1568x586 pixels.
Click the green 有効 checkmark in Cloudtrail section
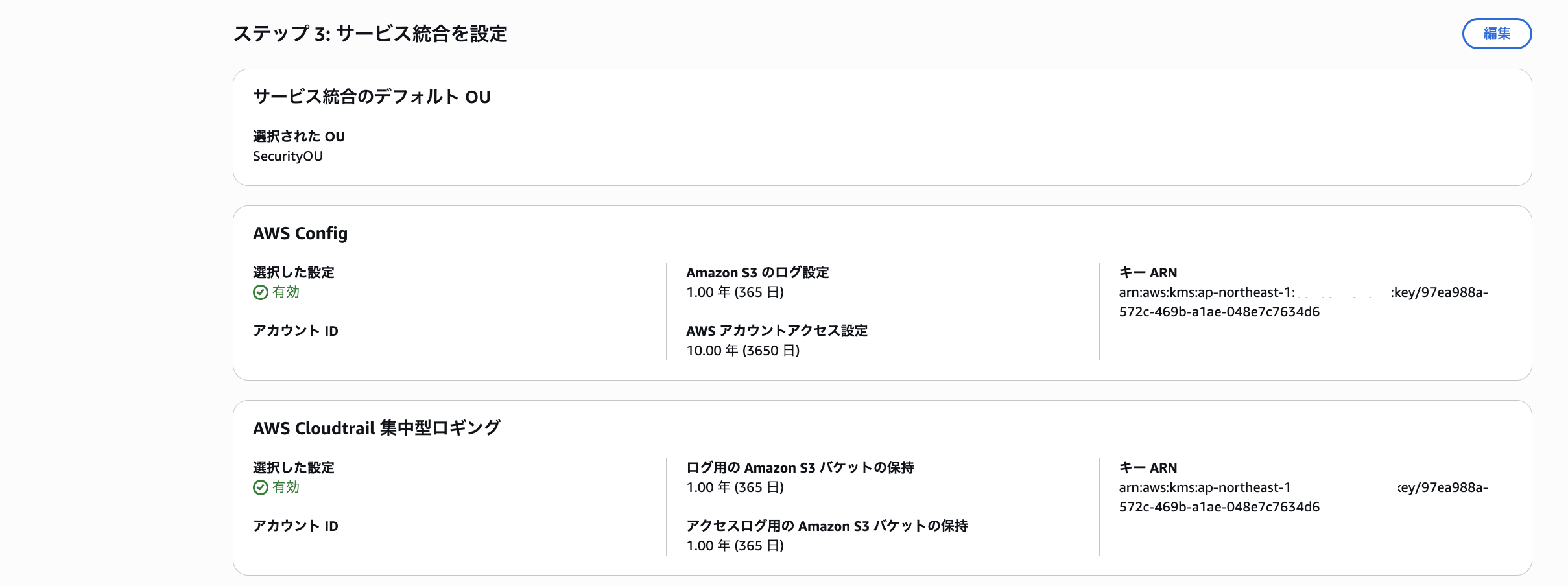coord(259,487)
